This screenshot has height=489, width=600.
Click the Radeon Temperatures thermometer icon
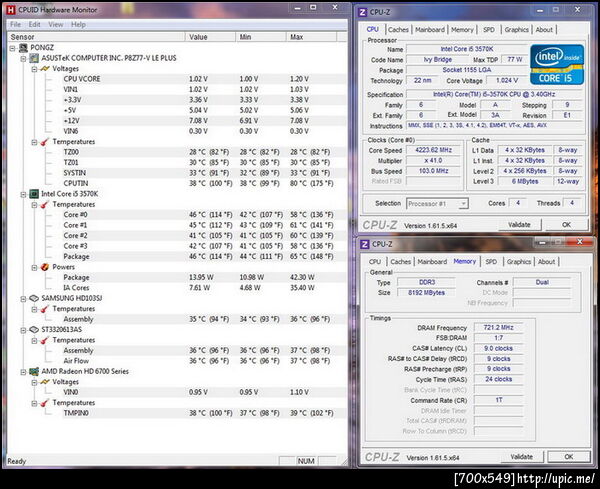pyautogui.click(x=45, y=403)
